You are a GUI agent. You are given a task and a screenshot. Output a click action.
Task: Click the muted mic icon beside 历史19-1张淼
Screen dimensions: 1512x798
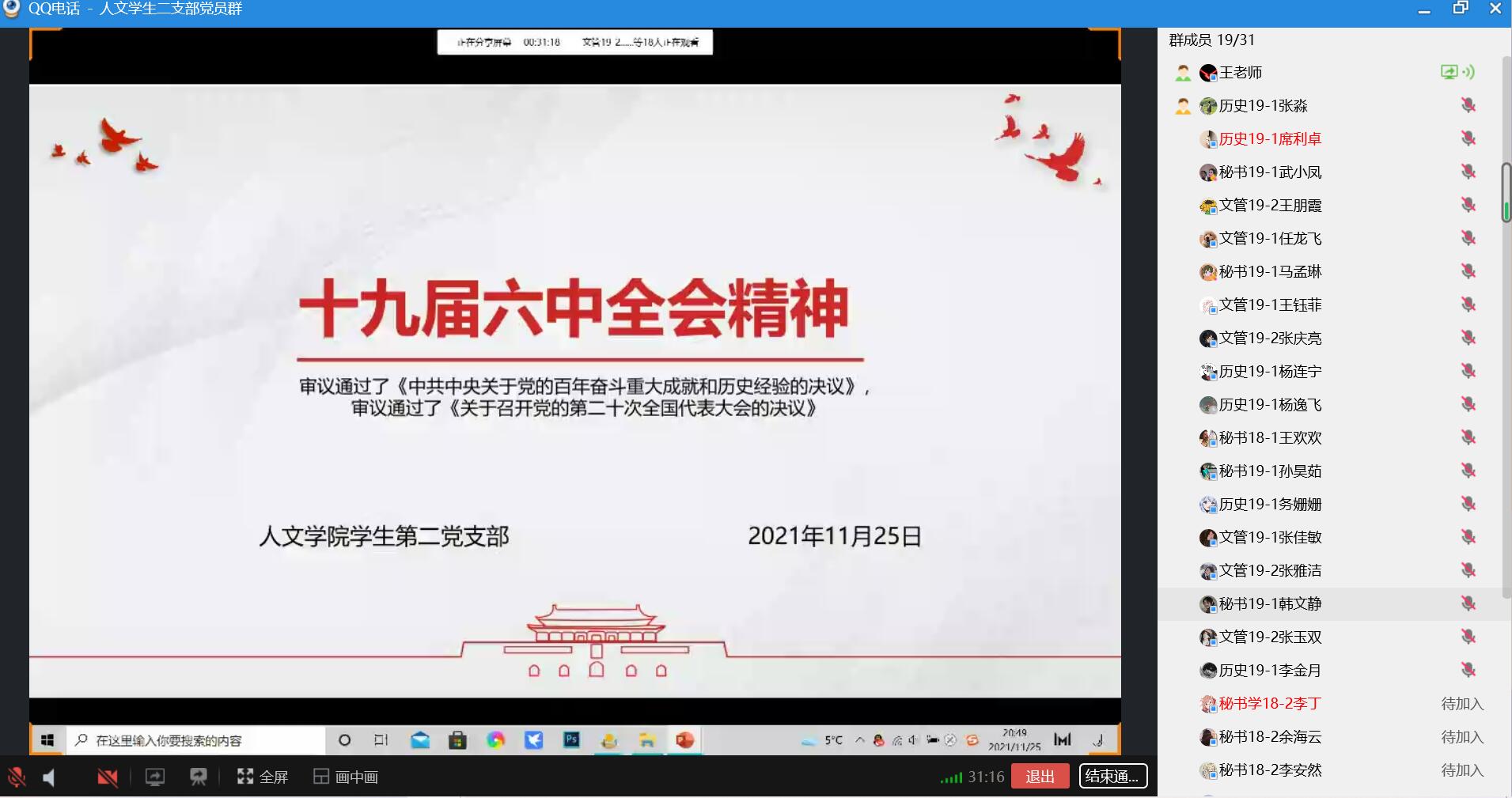tap(1468, 105)
